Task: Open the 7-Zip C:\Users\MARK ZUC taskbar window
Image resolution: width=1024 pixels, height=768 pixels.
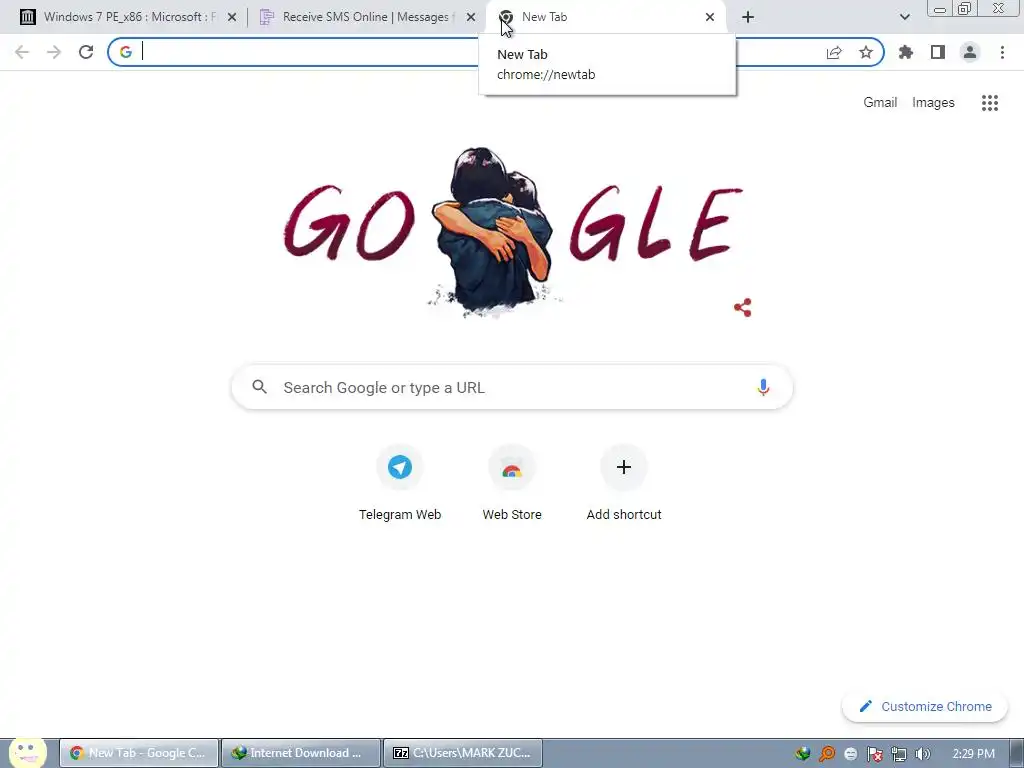Action: pos(462,753)
